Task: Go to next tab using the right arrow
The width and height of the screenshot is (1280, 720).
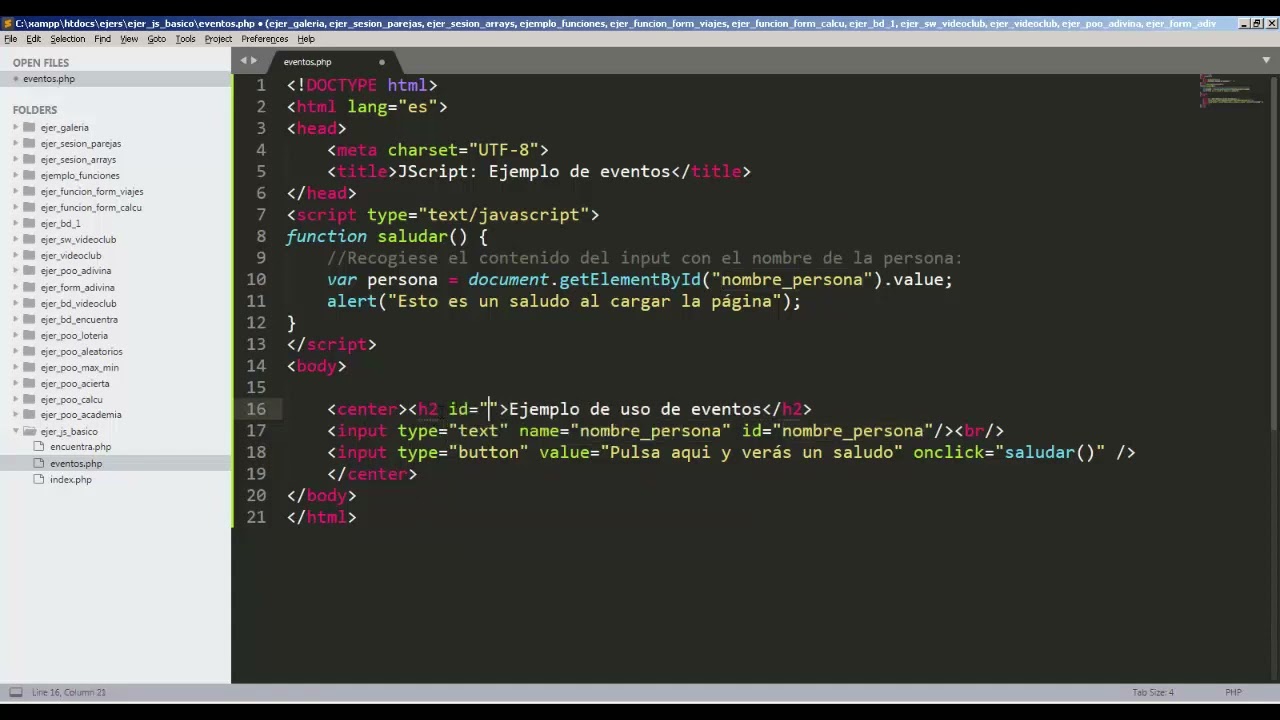Action: point(254,61)
